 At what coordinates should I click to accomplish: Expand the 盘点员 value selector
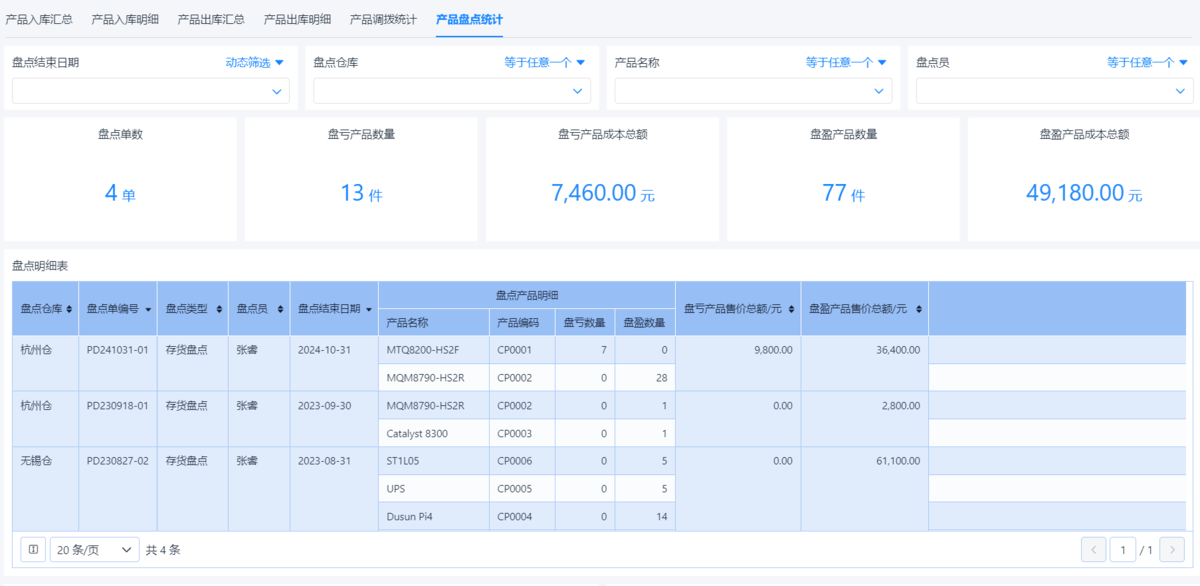coord(1055,91)
